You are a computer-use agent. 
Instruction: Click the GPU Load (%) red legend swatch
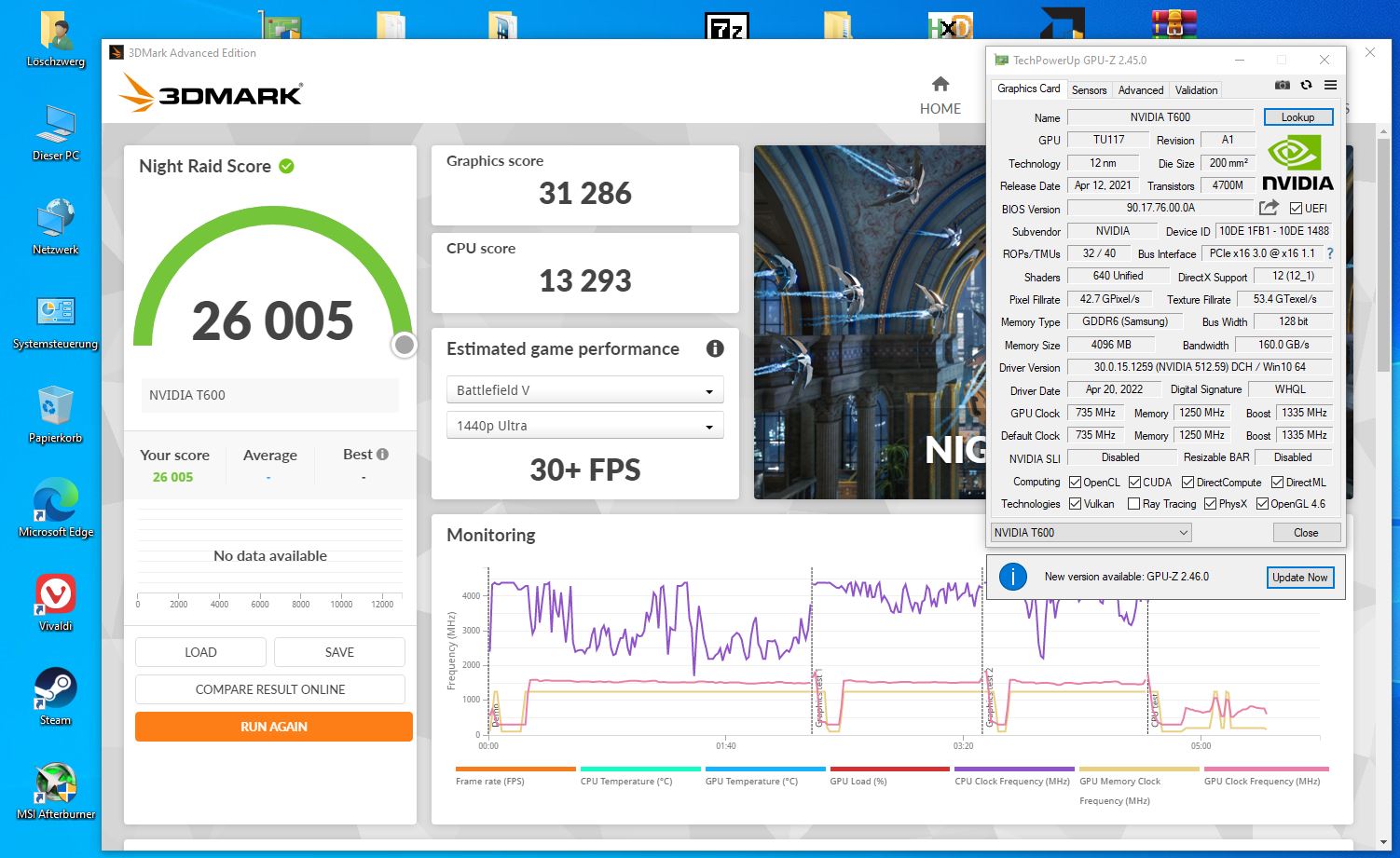(889, 769)
